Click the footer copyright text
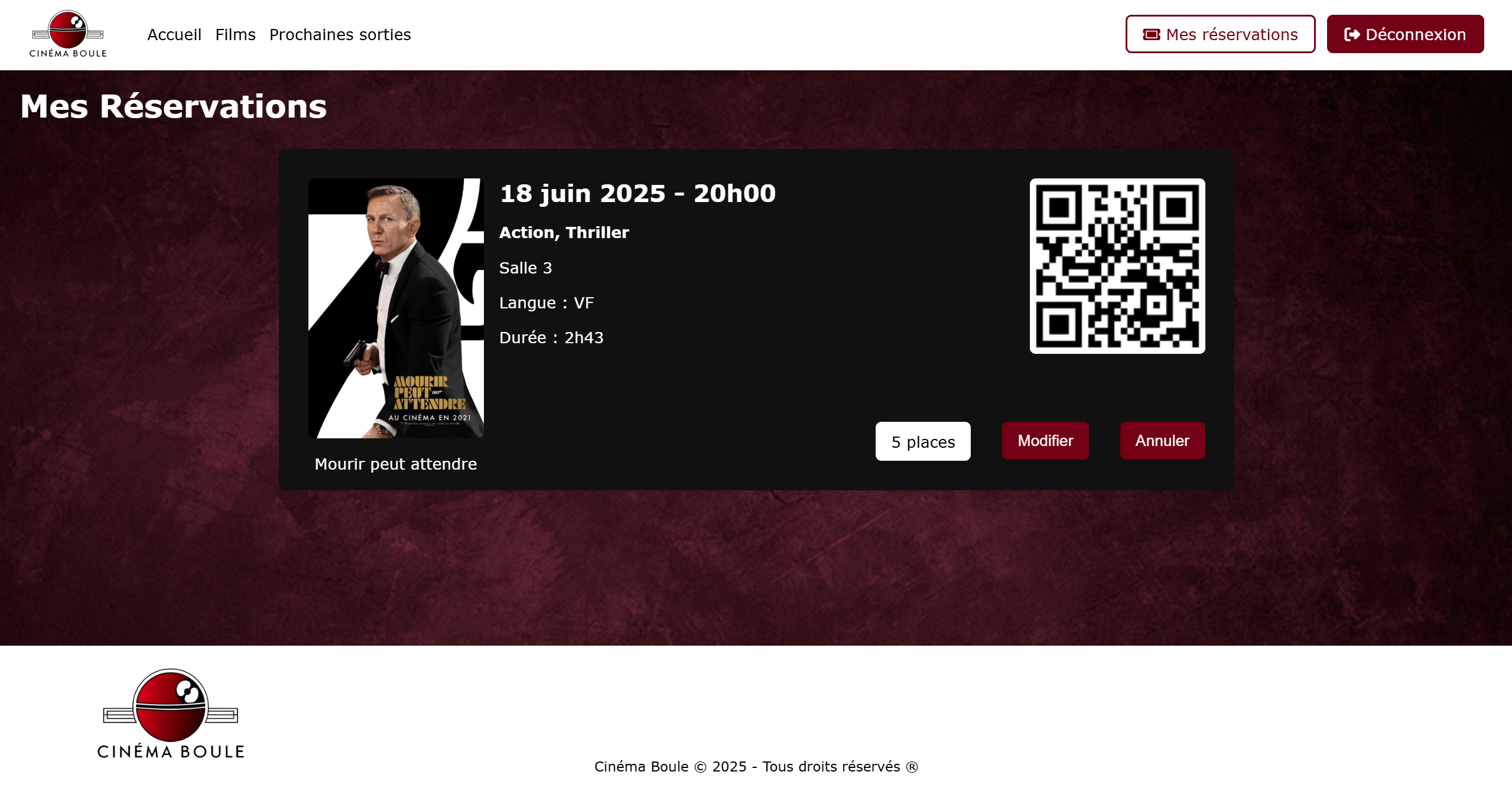 (756, 767)
